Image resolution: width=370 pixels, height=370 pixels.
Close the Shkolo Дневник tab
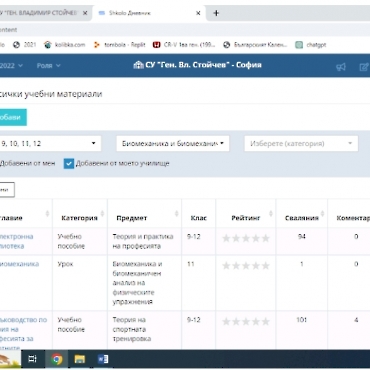(198, 13)
